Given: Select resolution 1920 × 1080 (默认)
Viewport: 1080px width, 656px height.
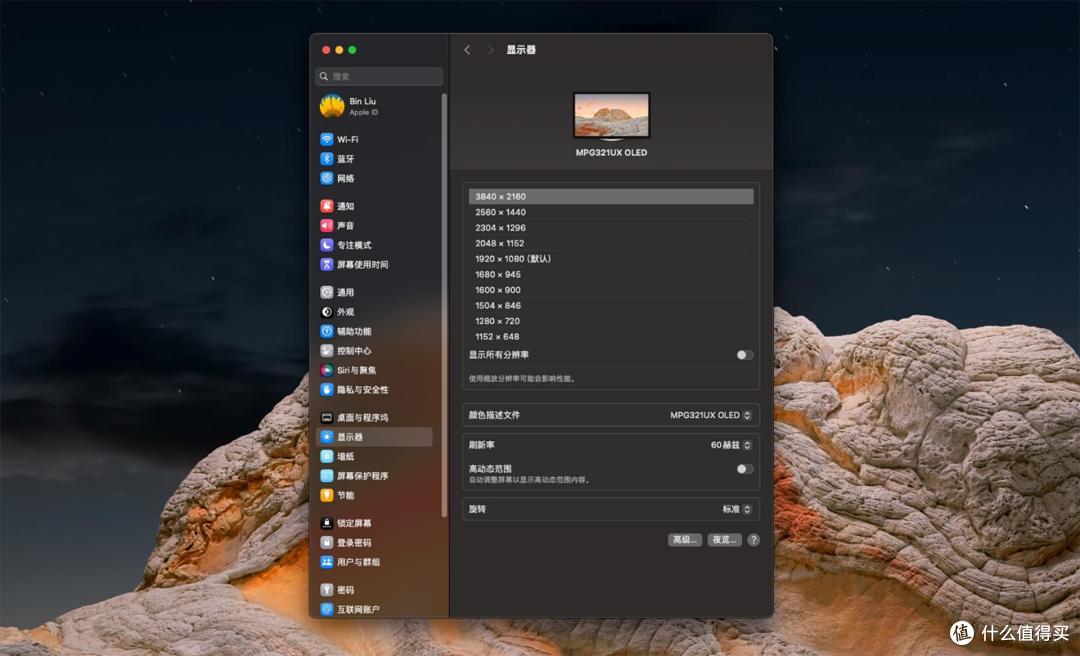Looking at the screenshot, I should pyautogui.click(x=611, y=259).
